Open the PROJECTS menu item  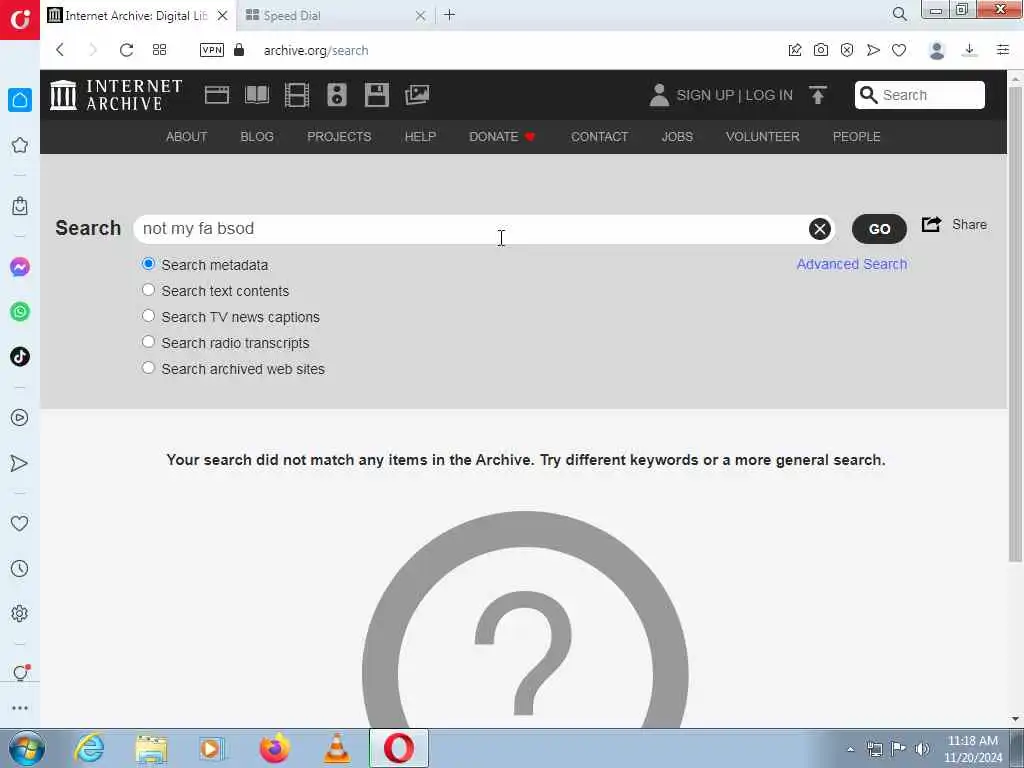[x=339, y=136]
